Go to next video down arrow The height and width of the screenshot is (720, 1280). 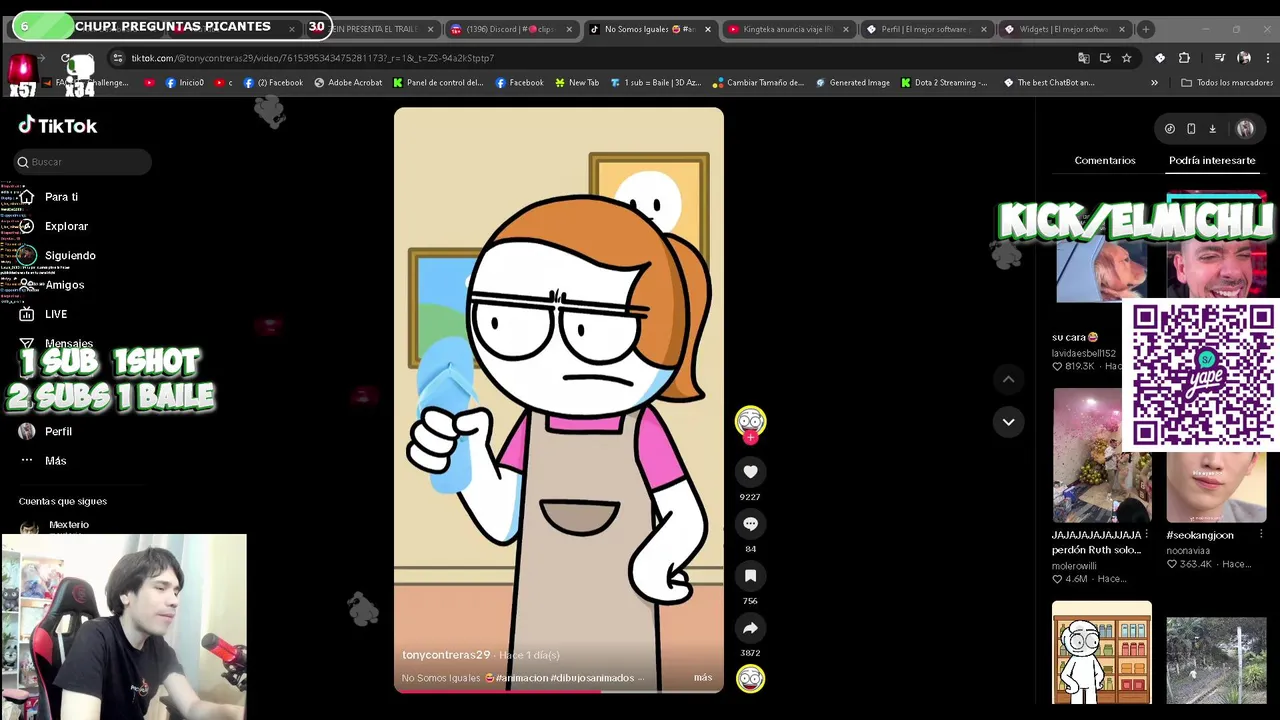(1008, 422)
